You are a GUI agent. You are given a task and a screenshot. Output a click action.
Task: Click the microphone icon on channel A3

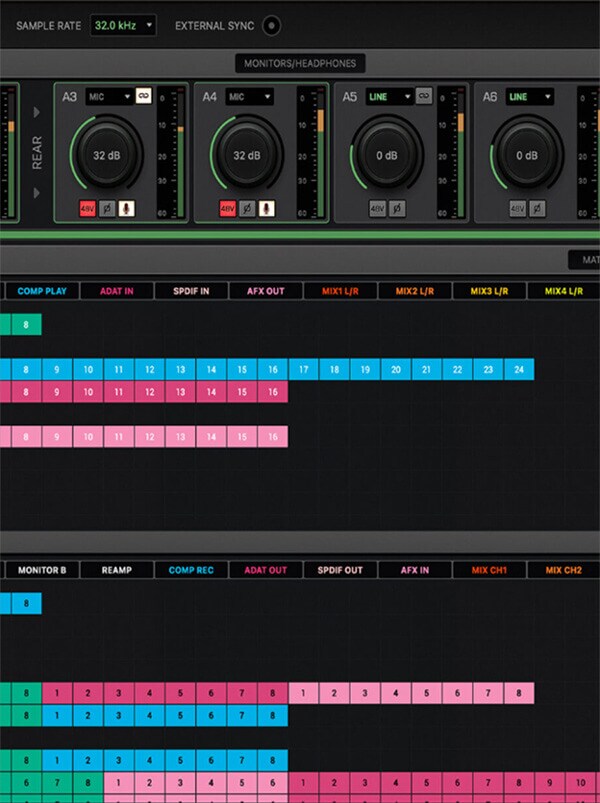126,209
